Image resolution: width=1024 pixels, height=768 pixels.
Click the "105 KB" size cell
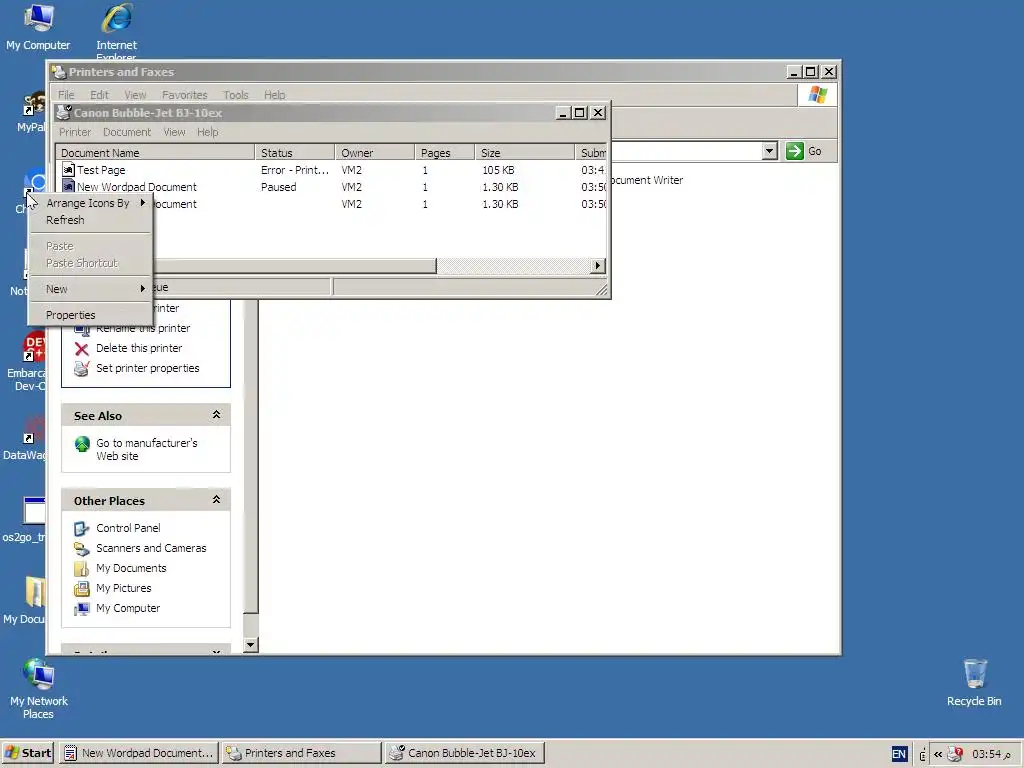pos(498,170)
